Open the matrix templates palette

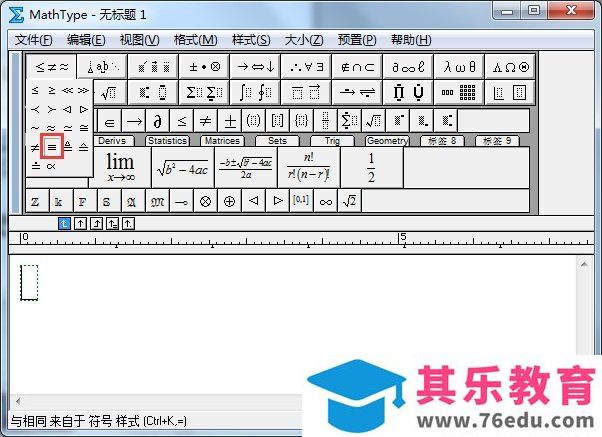[x=459, y=93]
